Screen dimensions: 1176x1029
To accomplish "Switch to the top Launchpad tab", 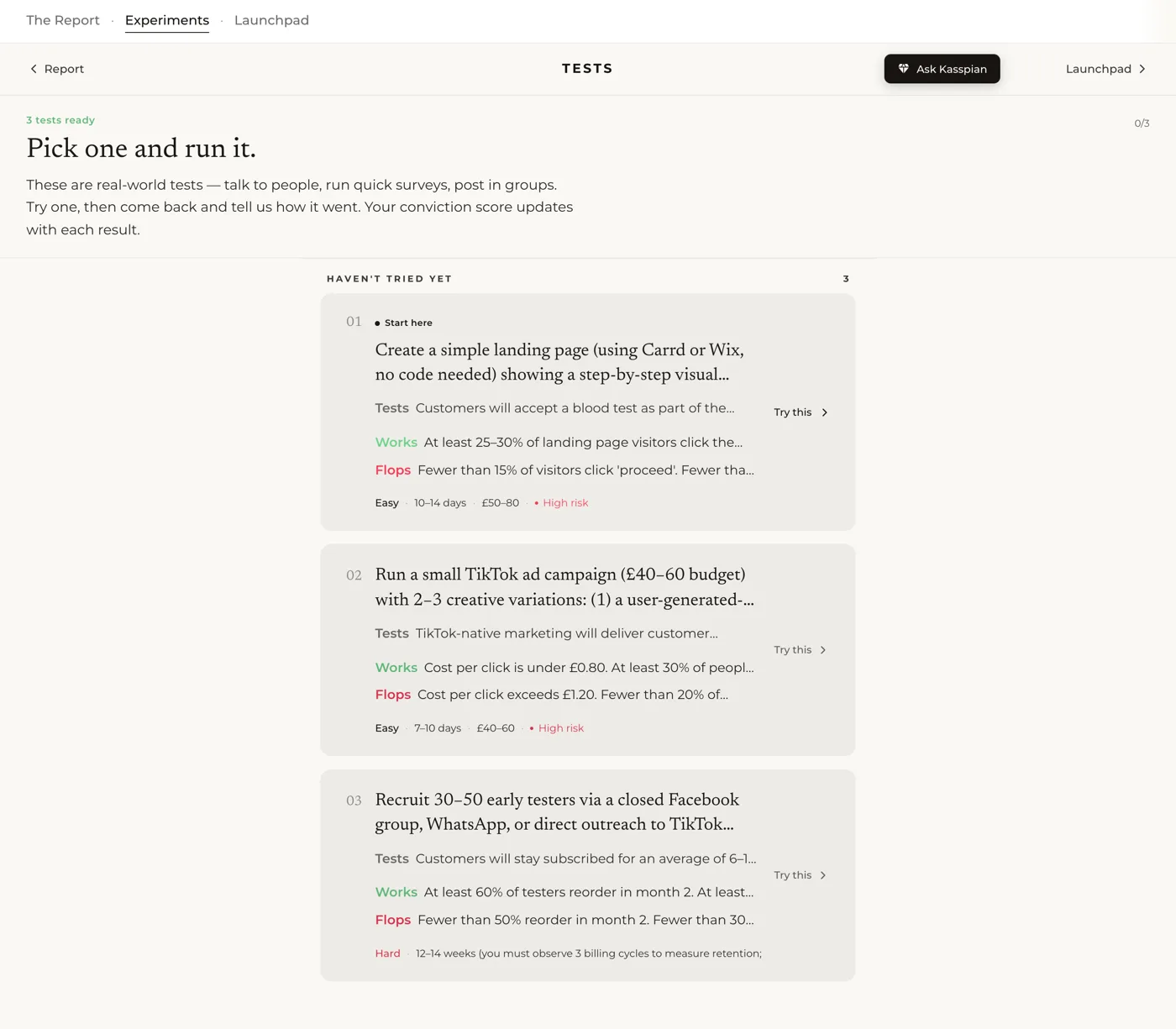I will [x=271, y=20].
